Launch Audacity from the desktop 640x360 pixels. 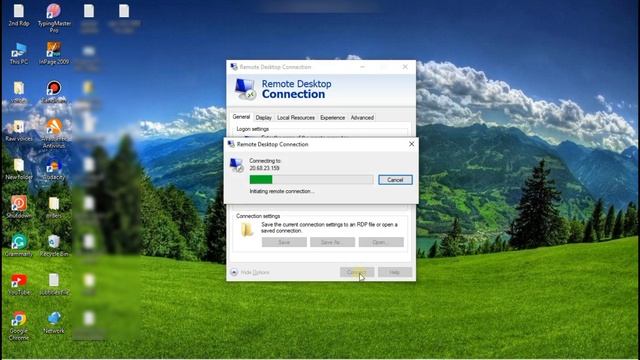click(x=54, y=169)
